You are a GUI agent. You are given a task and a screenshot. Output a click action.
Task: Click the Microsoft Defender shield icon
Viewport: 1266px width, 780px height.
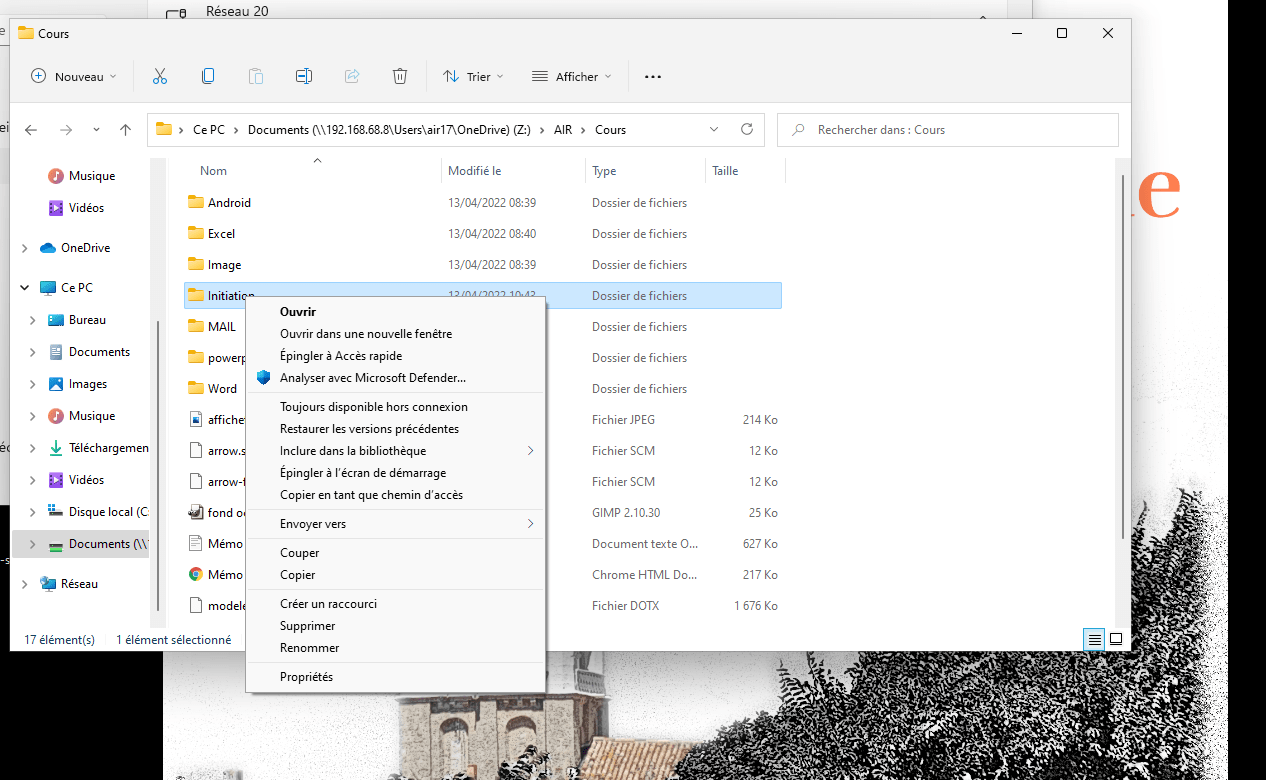264,378
